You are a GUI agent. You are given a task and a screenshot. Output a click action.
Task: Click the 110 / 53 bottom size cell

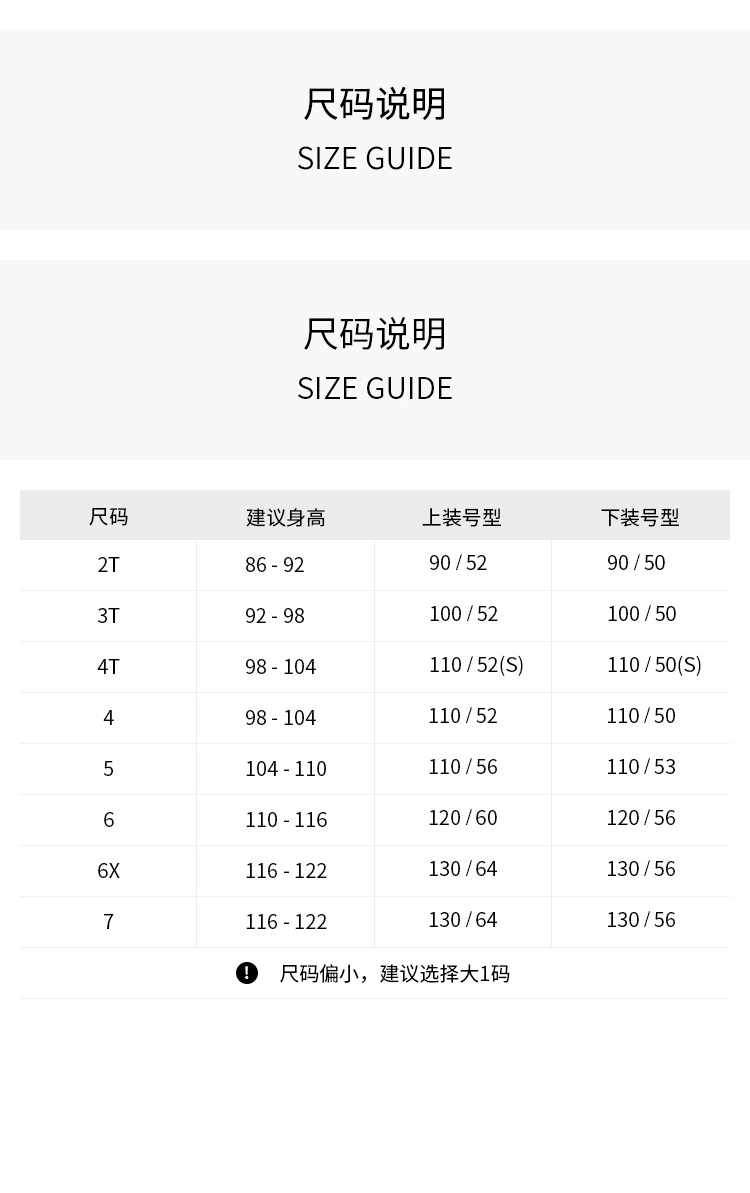click(641, 767)
